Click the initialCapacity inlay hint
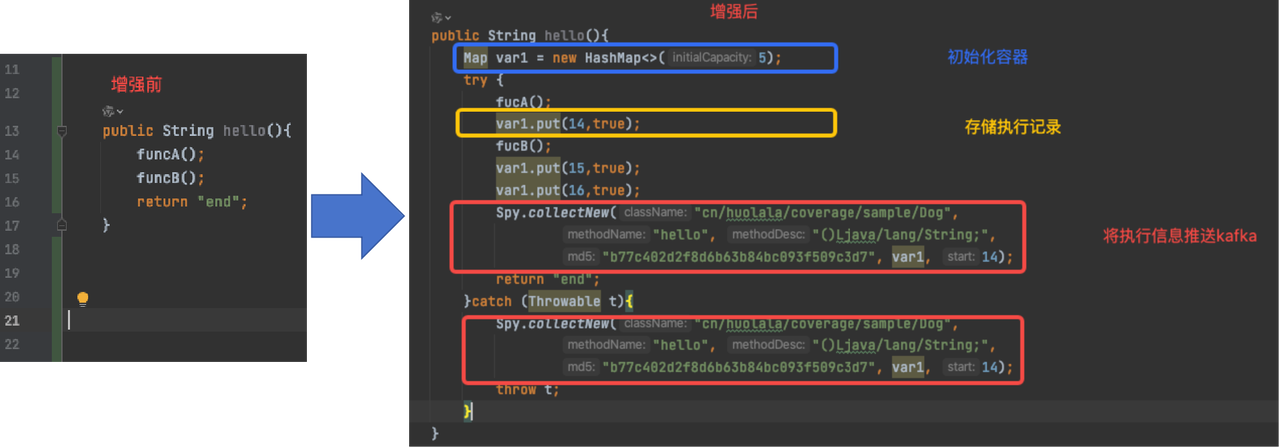Viewport: 1280px width, 448px height. click(x=711, y=58)
